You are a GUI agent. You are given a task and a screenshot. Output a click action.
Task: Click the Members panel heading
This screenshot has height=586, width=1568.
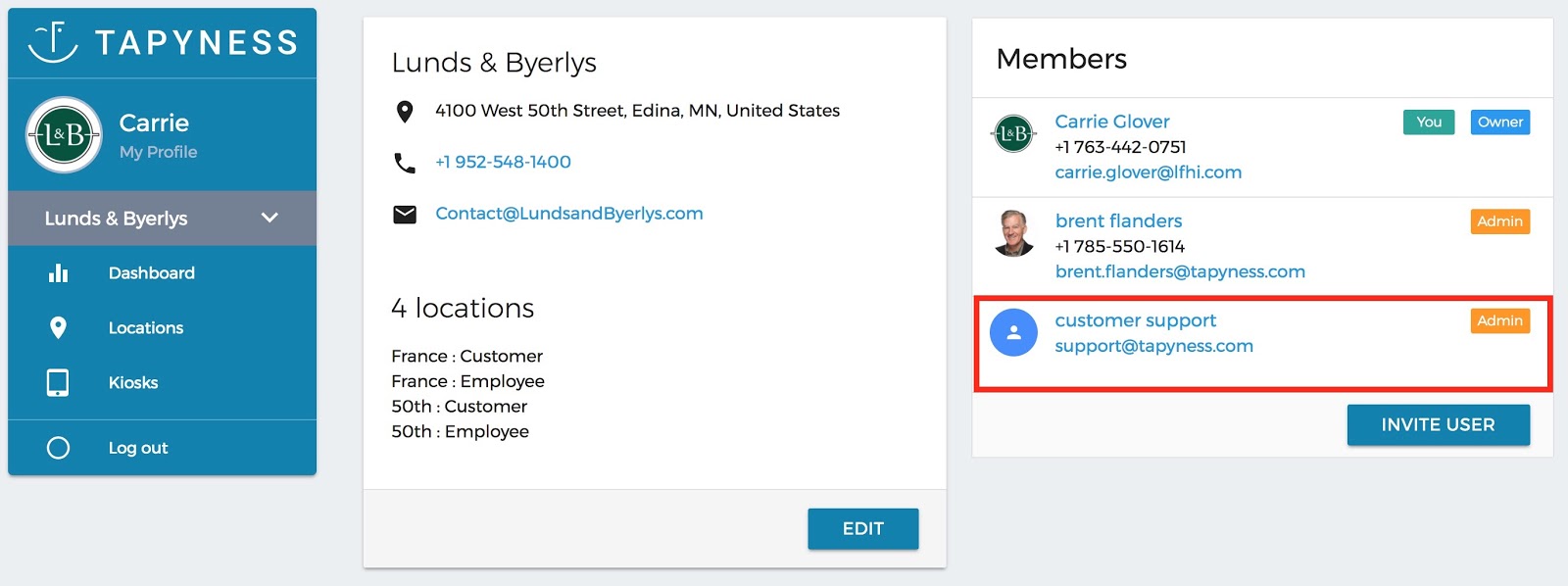pyautogui.click(x=1061, y=59)
